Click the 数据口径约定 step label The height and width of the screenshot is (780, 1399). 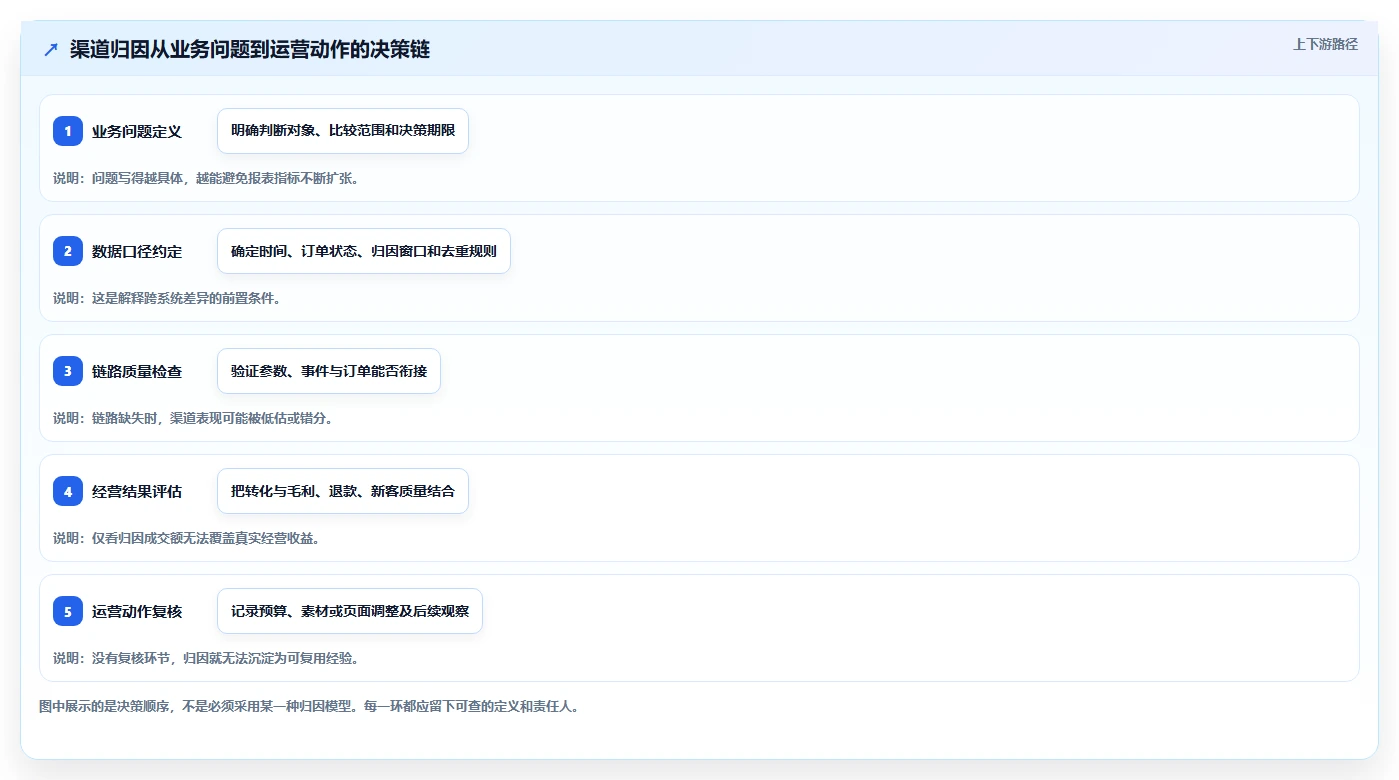137,251
